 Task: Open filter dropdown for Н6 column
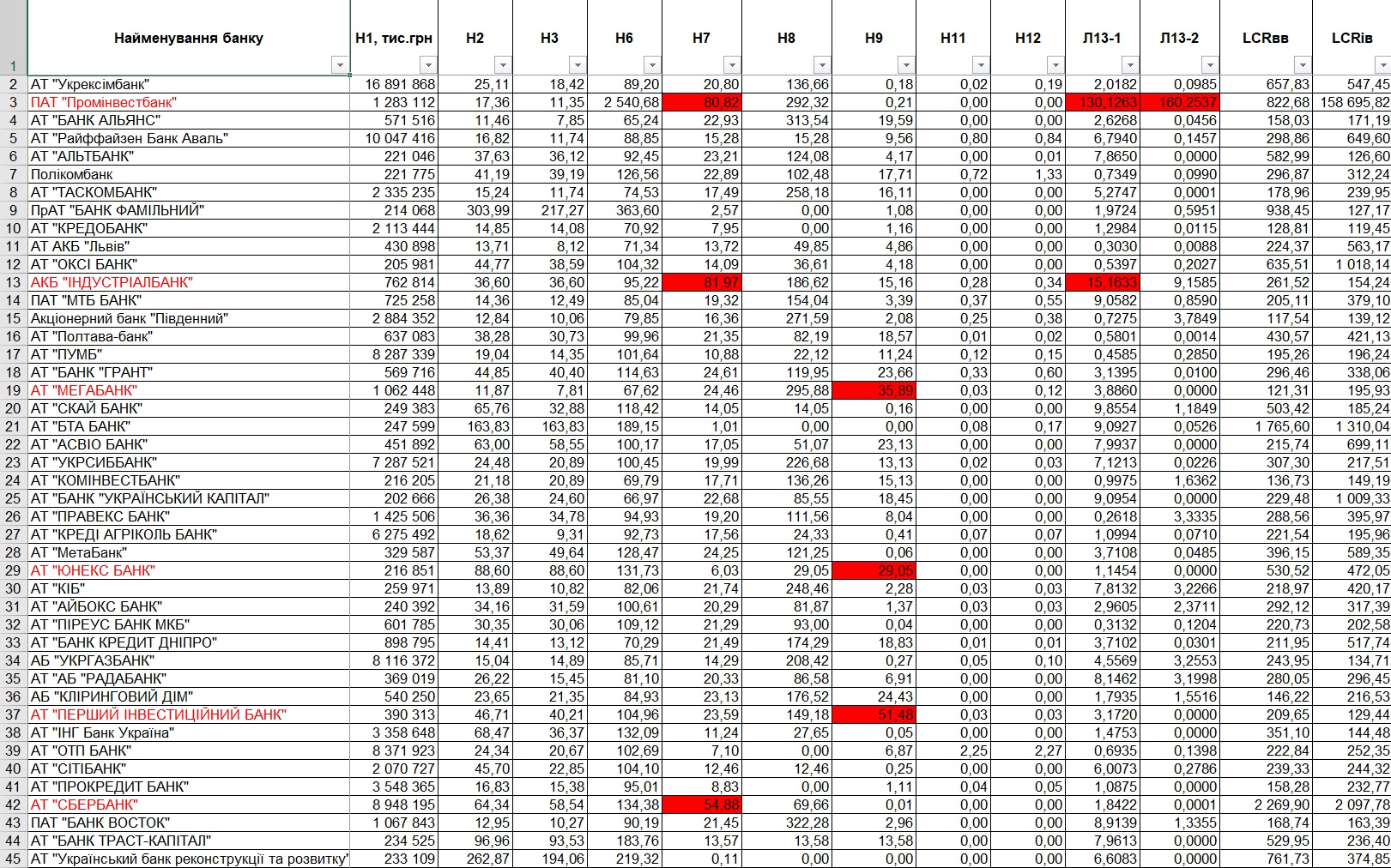click(x=652, y=65)
